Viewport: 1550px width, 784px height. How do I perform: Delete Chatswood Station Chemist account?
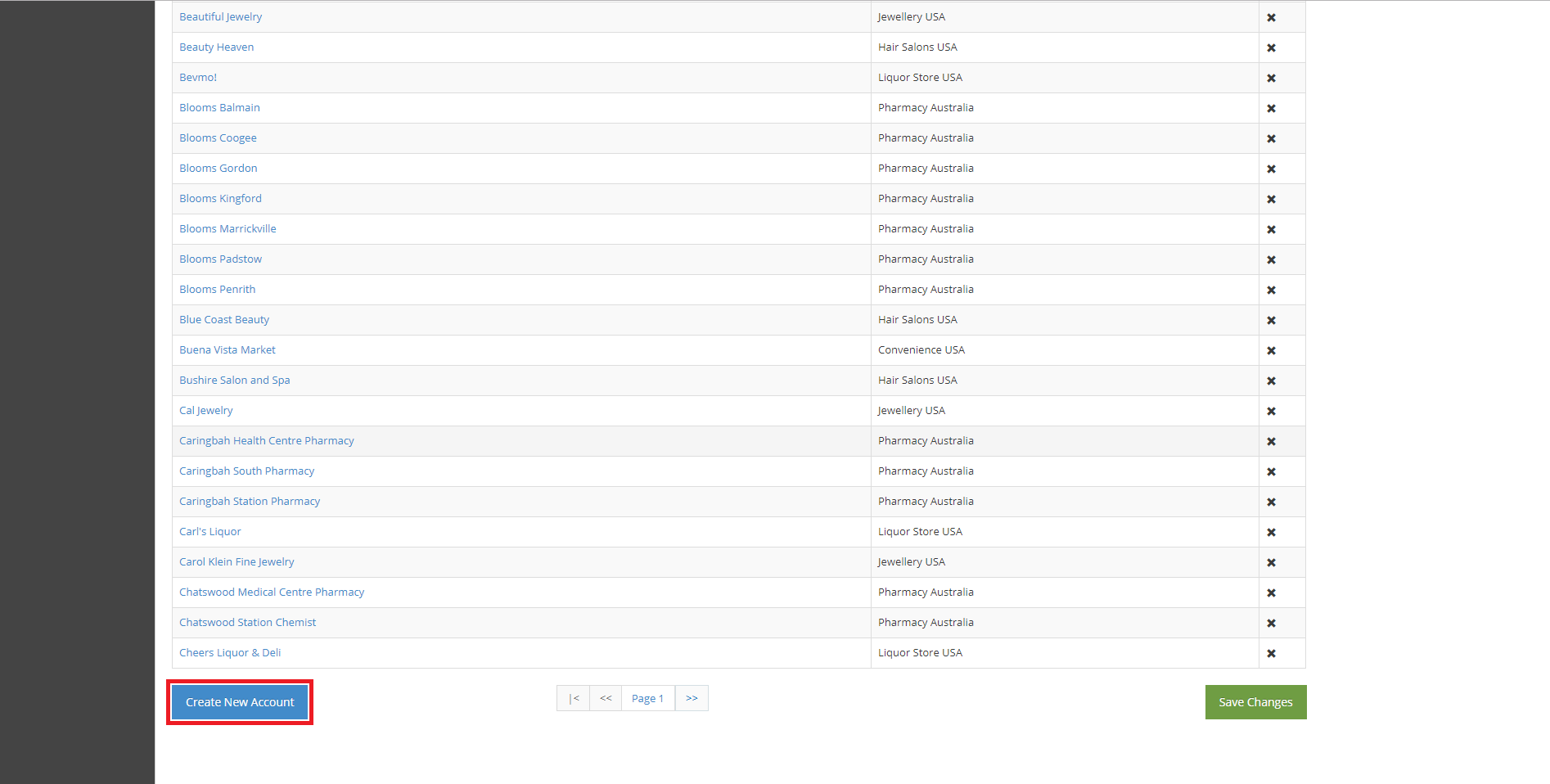[1271, 623]
